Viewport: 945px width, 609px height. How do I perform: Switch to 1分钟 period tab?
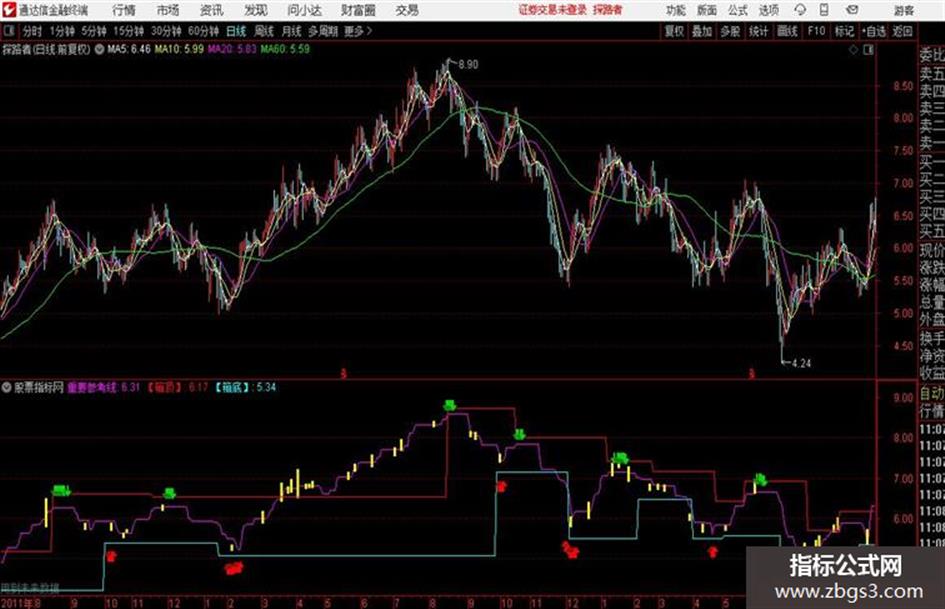click(62, 31)
